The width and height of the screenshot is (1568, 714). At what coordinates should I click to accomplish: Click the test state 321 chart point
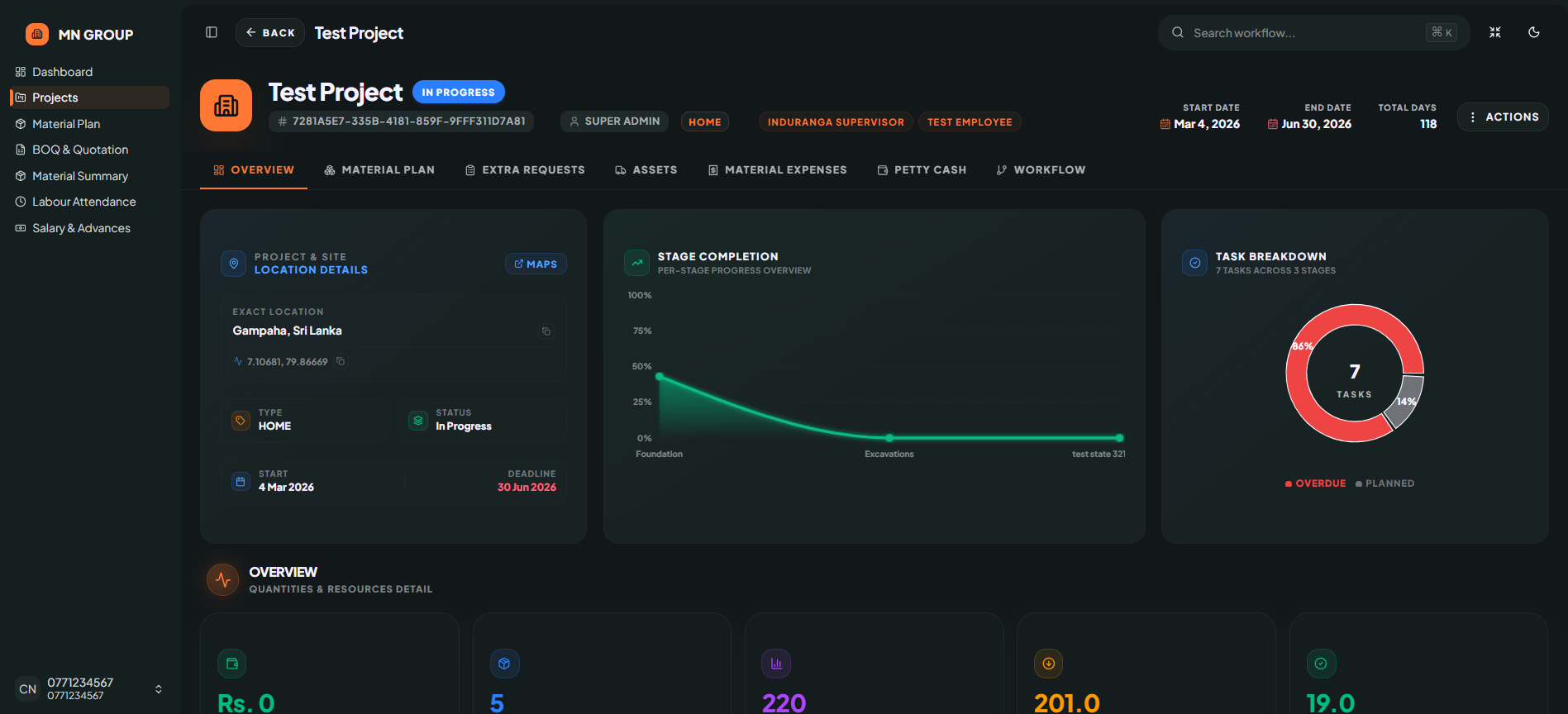1119,438
